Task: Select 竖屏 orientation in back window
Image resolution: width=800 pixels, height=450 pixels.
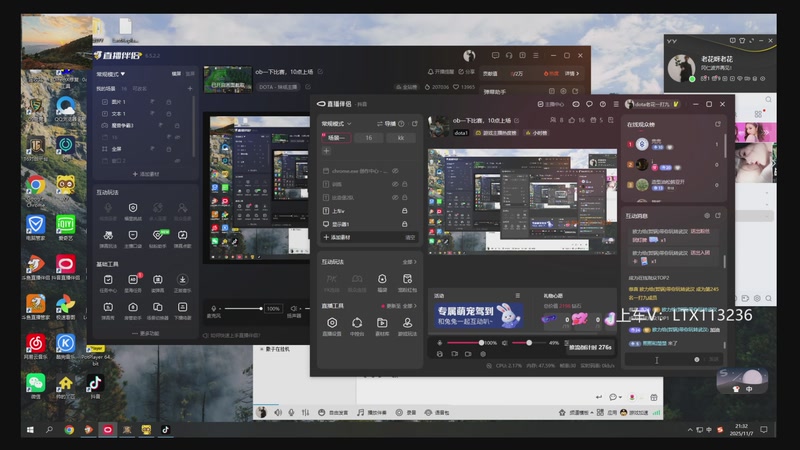Action: [190, 74]
